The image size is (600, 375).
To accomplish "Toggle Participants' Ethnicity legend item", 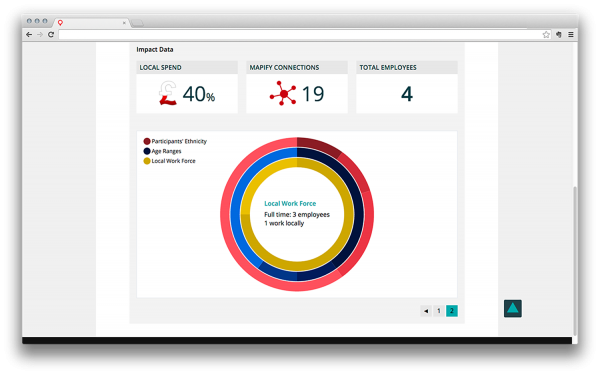I will [175, 141].
